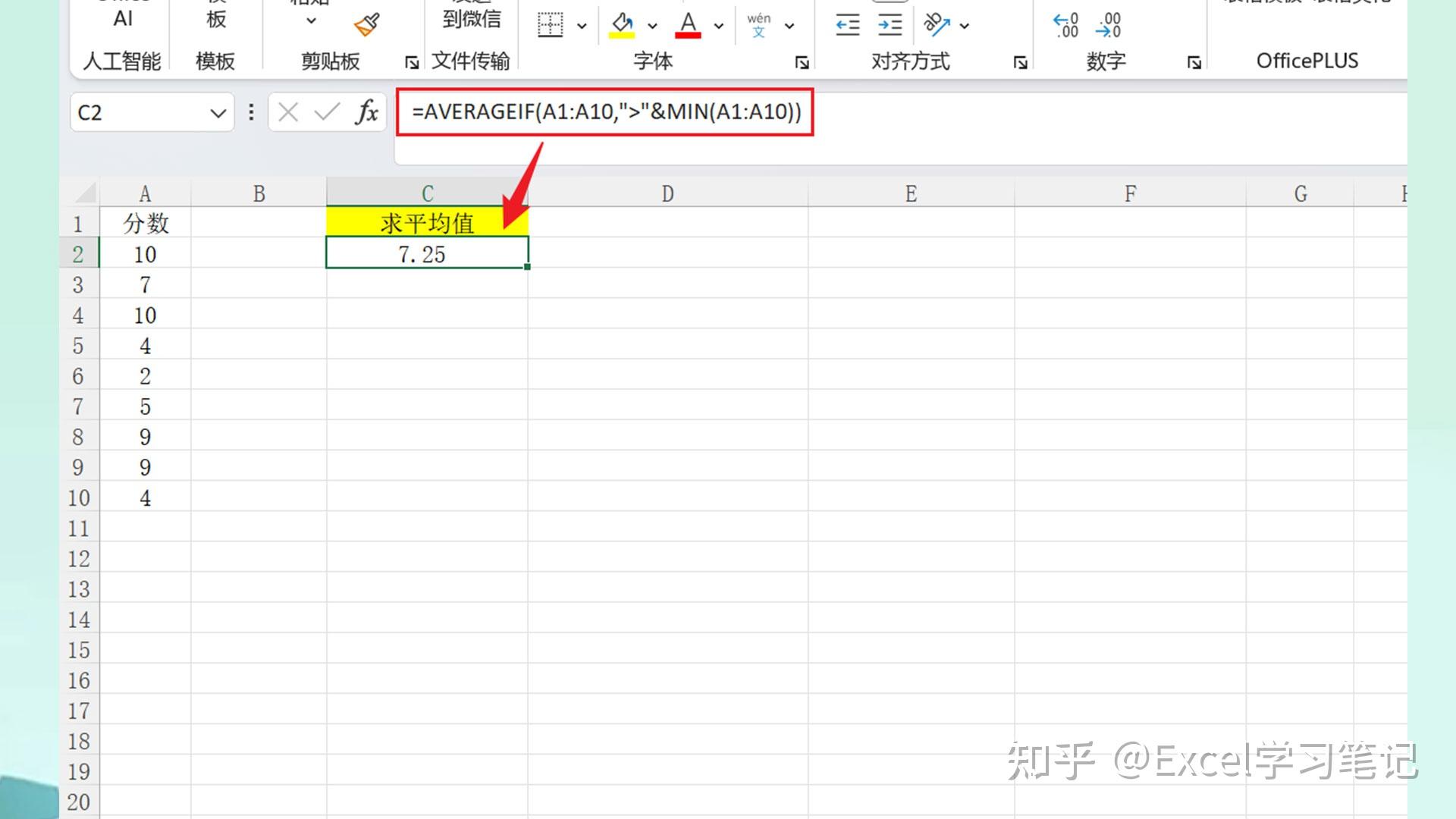1456x819 pixels.
Task: Click the wén phonetic guide icon
Action: [758, 25]
